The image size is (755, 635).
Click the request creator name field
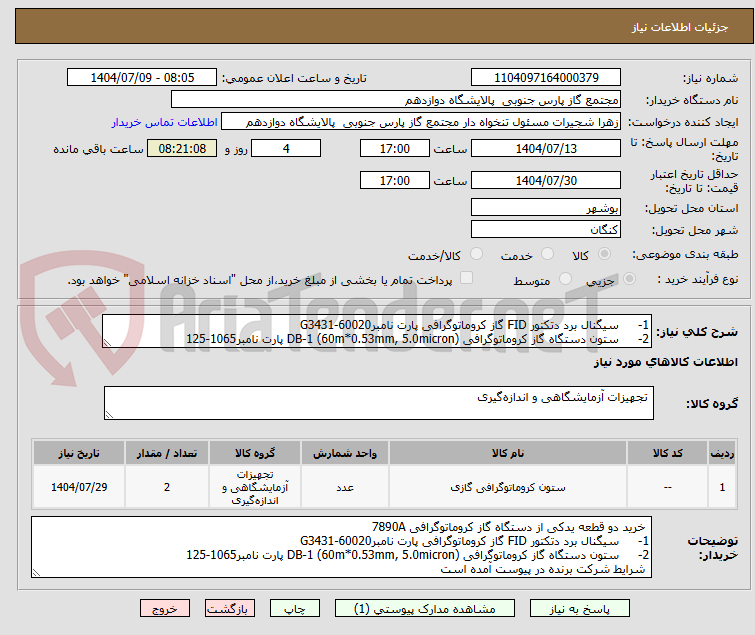click(421, 122)
